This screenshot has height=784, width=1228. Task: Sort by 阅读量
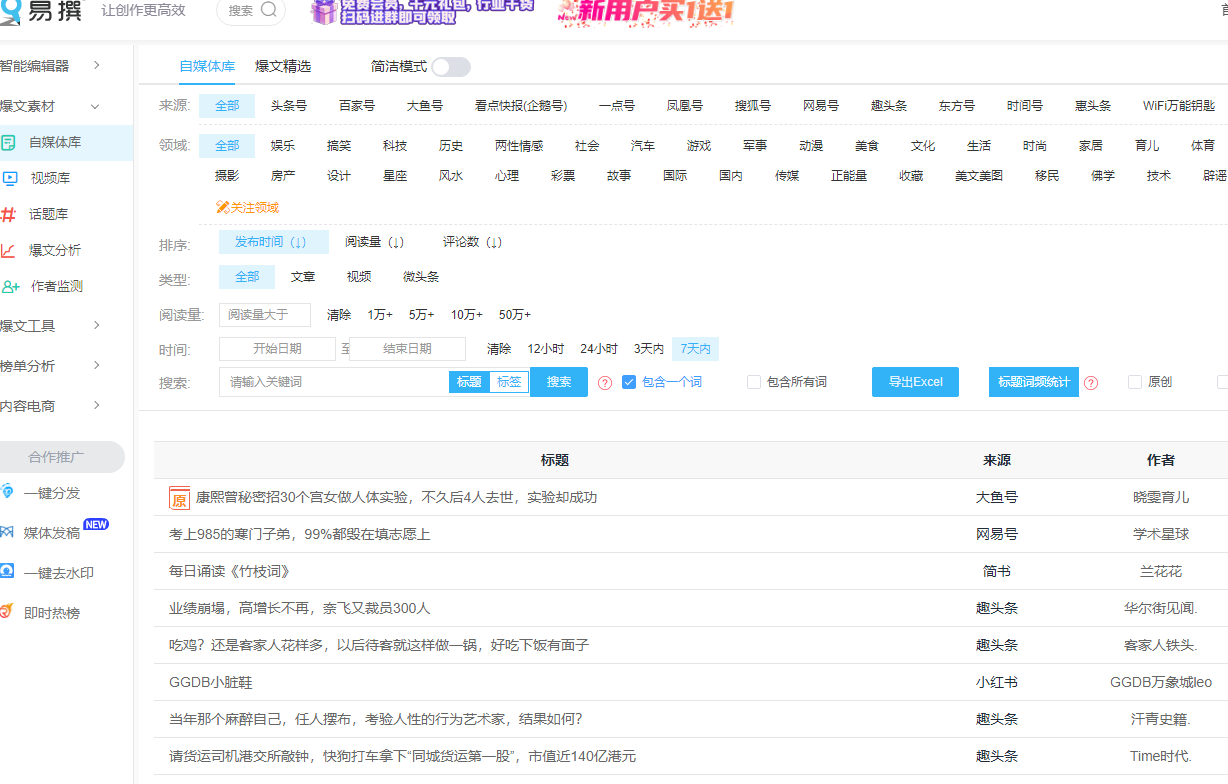pyautogui.click(x=375, y=242)
